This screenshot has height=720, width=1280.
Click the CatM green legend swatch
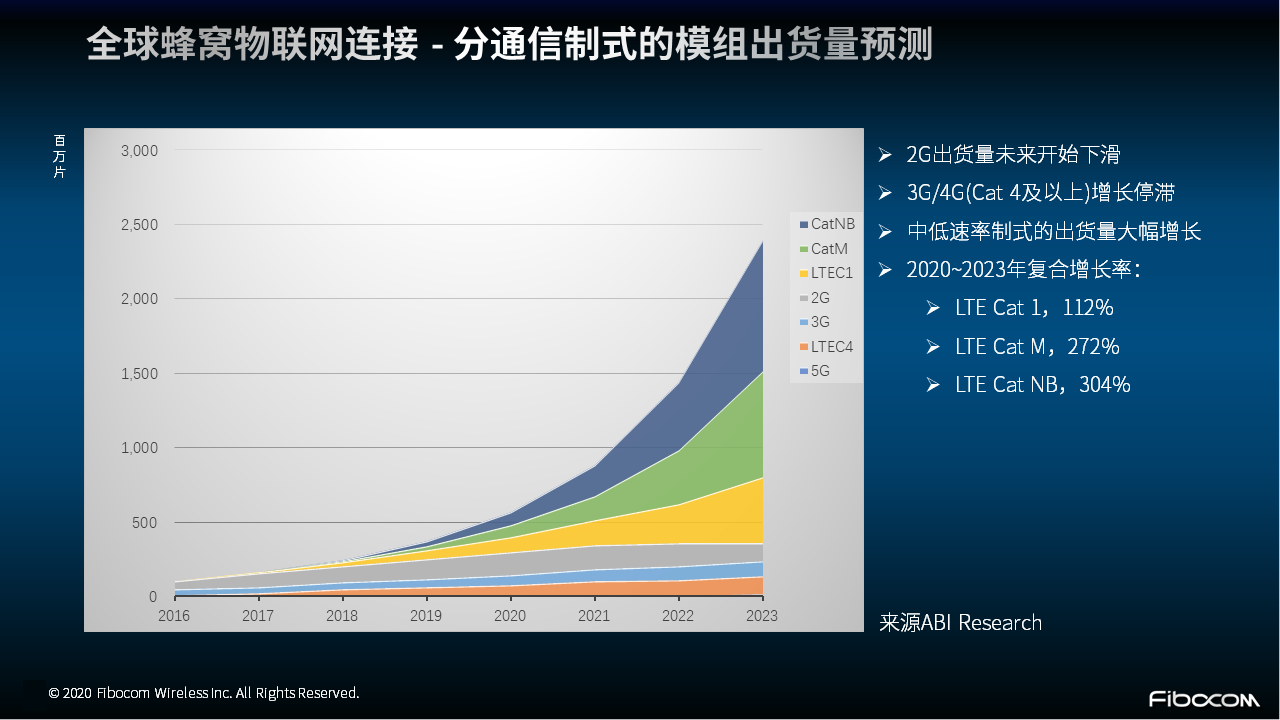click(x=803, y=249)
